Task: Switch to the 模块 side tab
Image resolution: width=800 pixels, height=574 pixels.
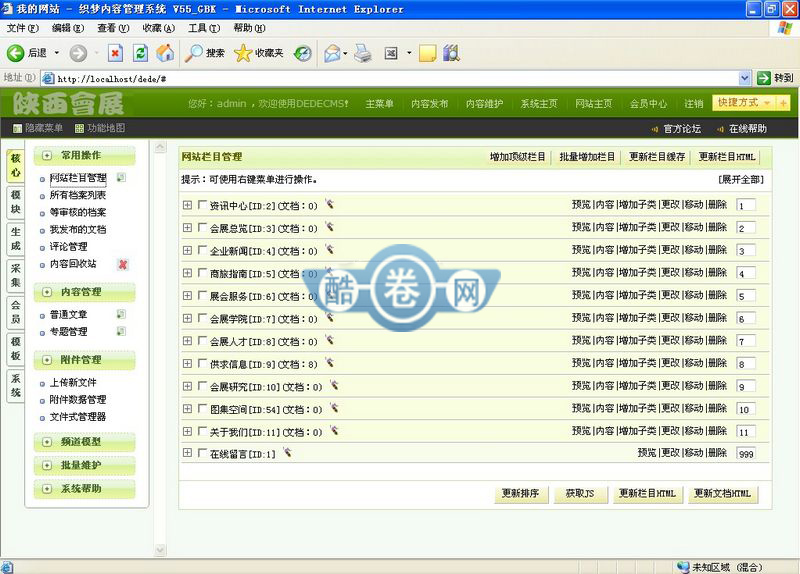Action: tap(16, 202)
